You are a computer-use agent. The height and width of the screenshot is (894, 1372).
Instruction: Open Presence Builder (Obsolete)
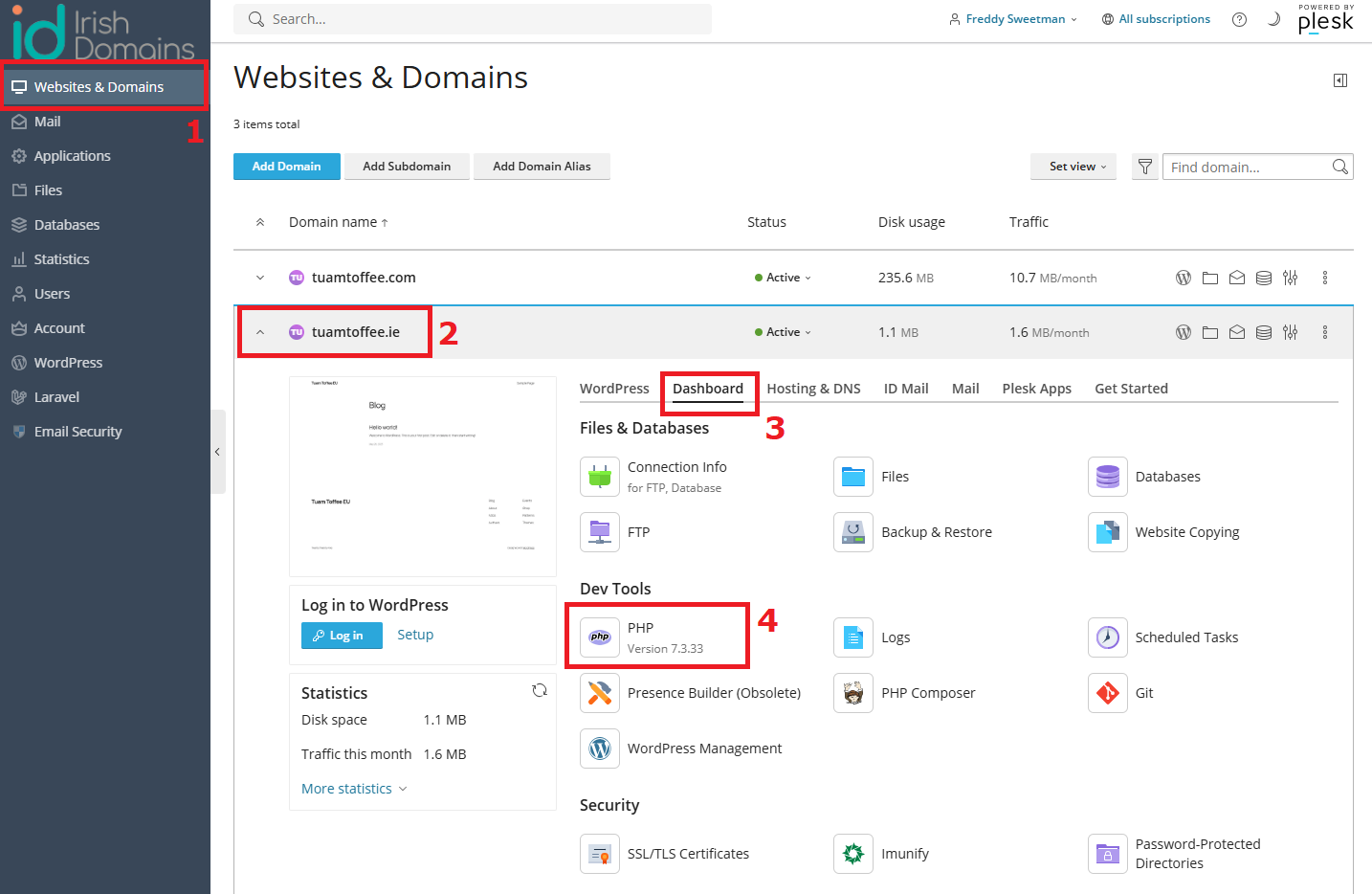691,693
